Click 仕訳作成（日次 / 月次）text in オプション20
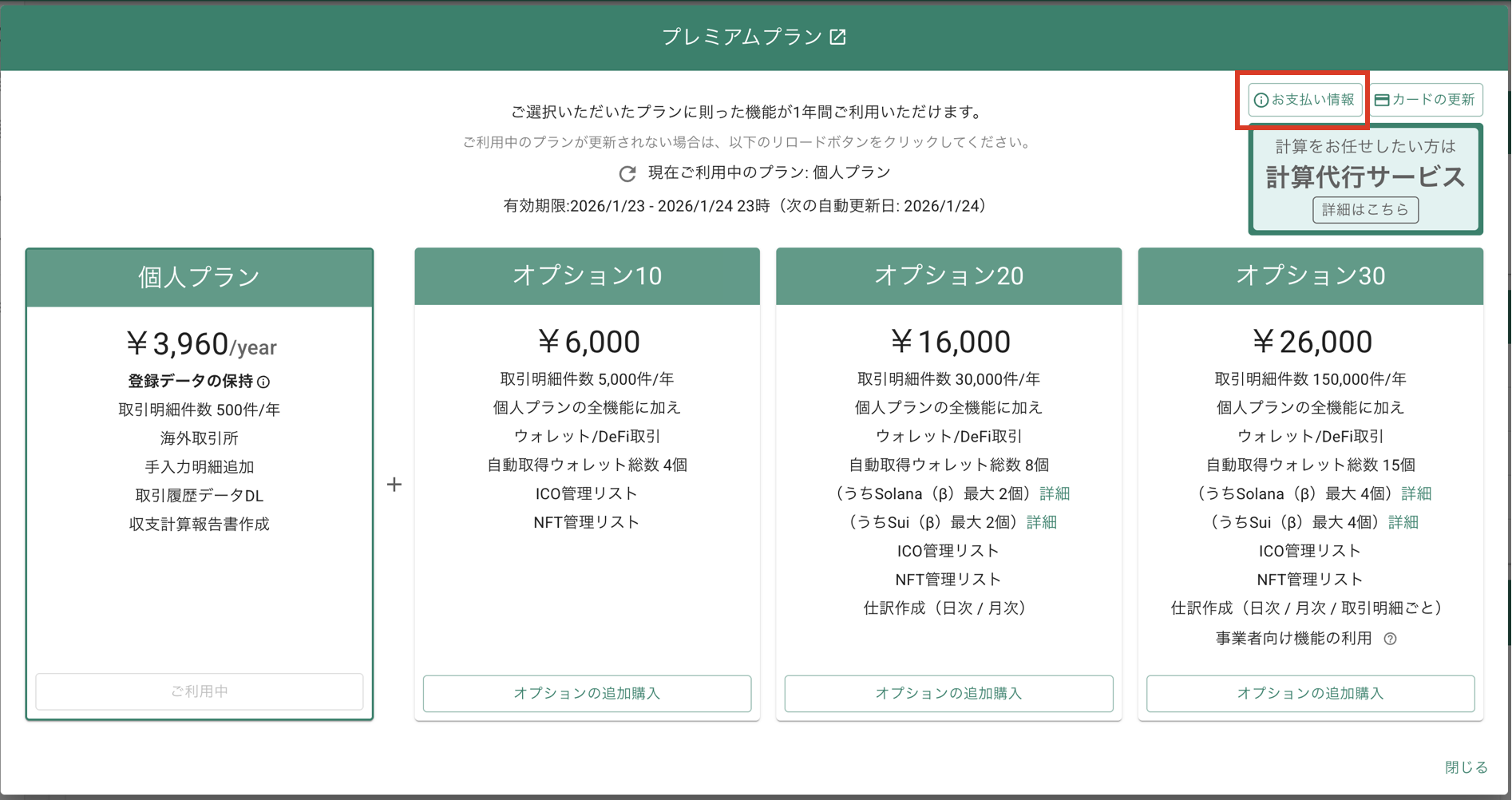 948,608
